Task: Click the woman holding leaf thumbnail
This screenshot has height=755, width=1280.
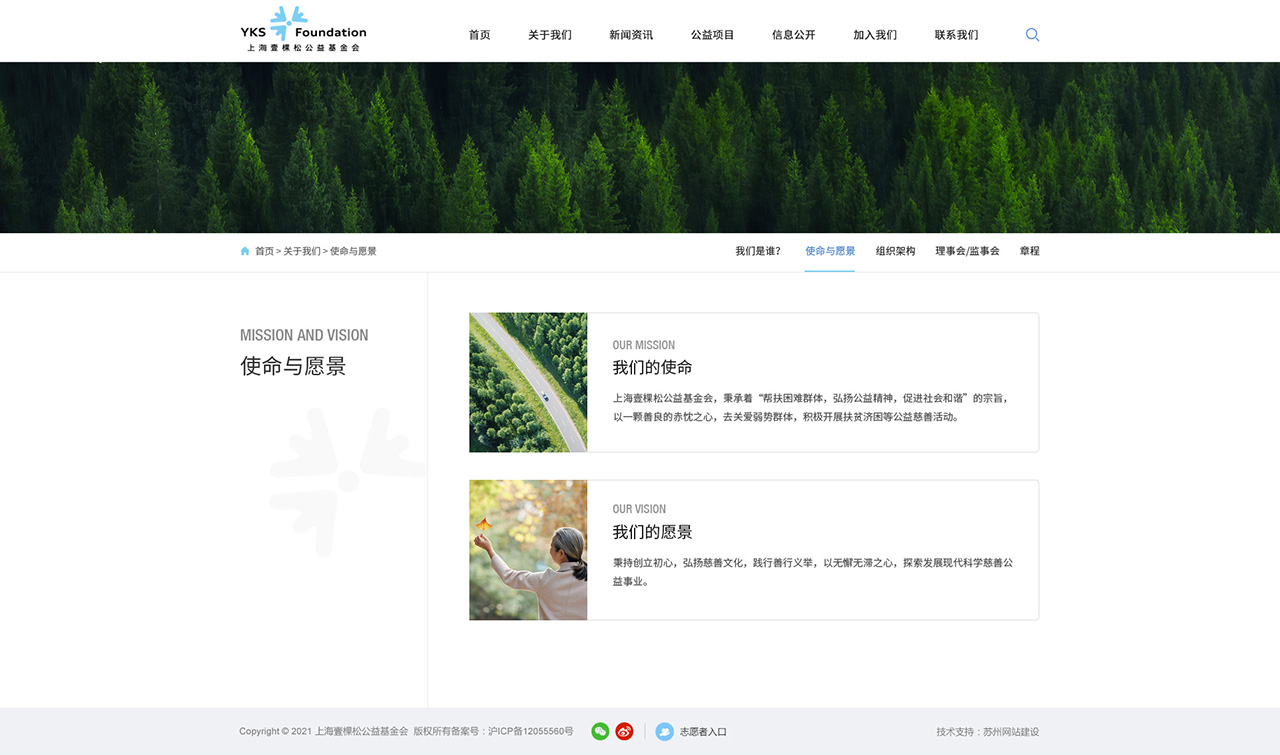Action: [x=528, y=550]
